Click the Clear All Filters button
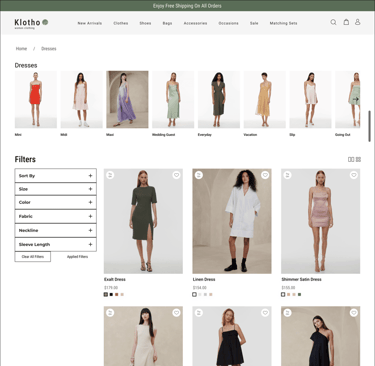375x366 pixels. click(x=33, y=257)
